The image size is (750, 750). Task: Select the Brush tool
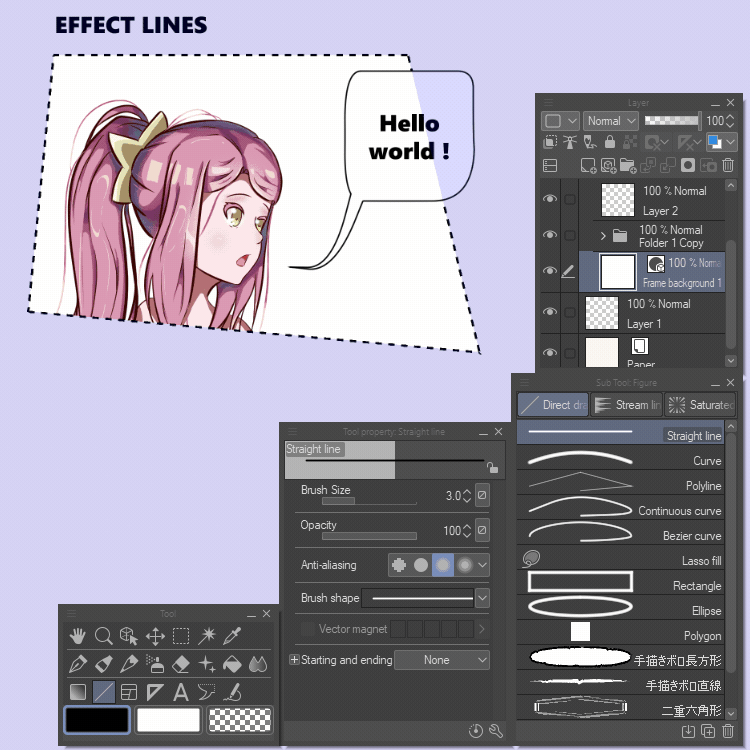pyautogui.click(x=129, y=664)
